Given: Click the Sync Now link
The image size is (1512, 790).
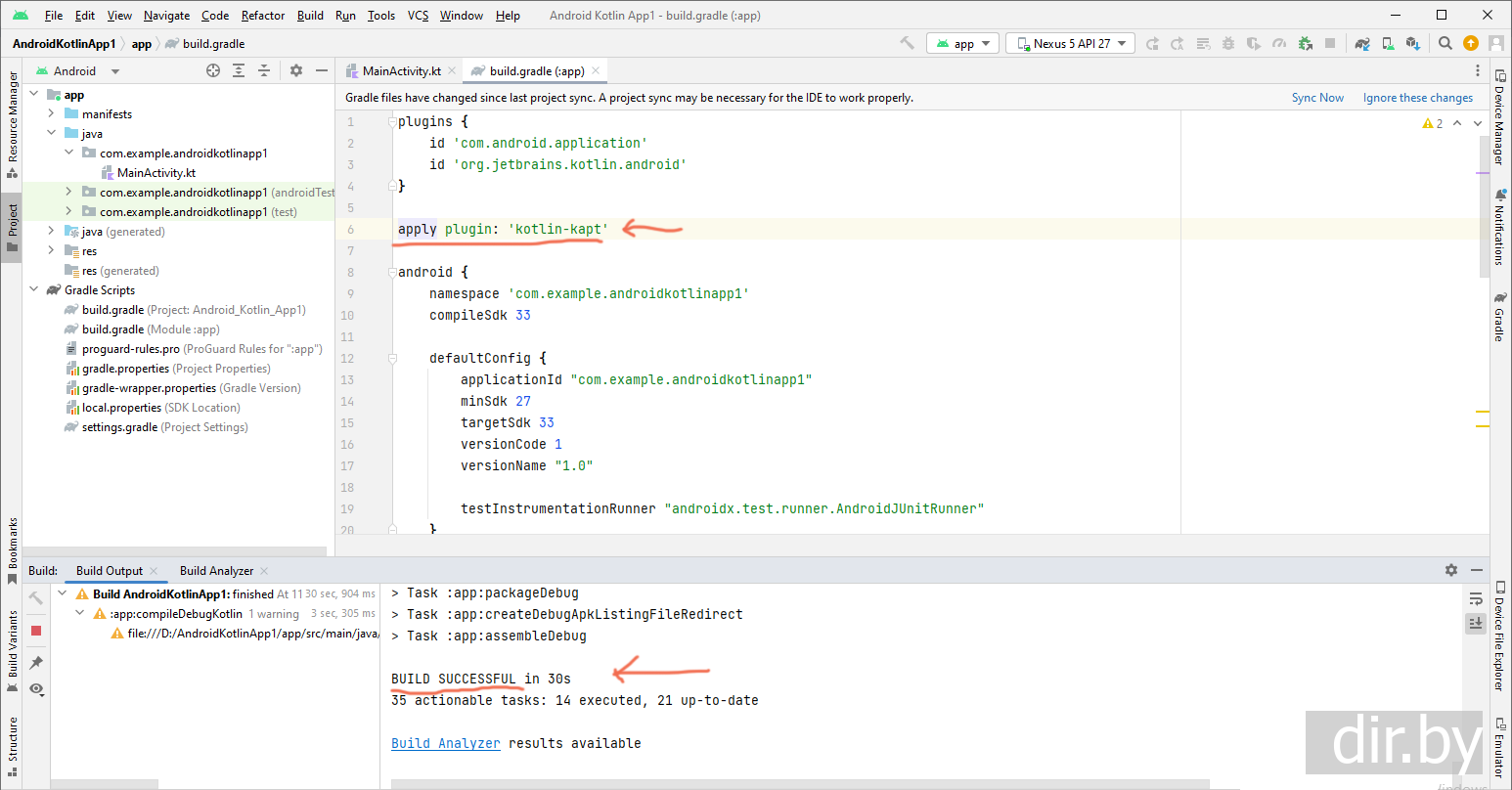Looking at the screenshot, I should tap(1317, 98).
